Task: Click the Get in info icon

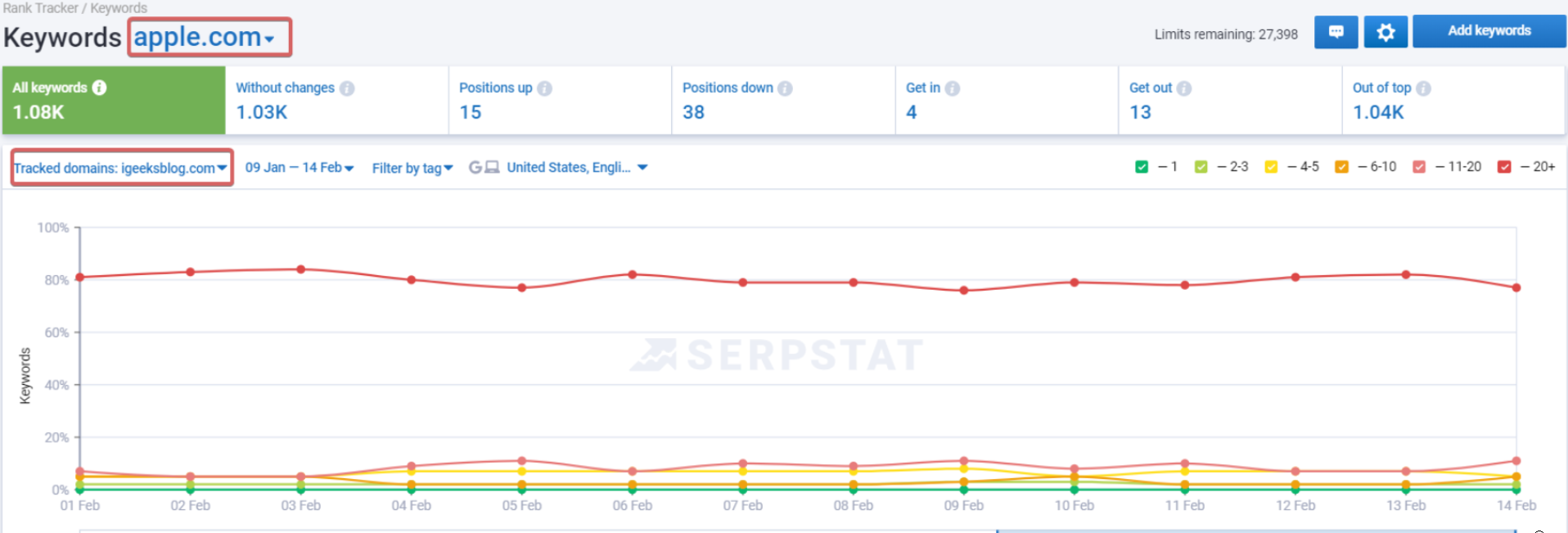Action: pyautogui.click(x=953, y=88)
